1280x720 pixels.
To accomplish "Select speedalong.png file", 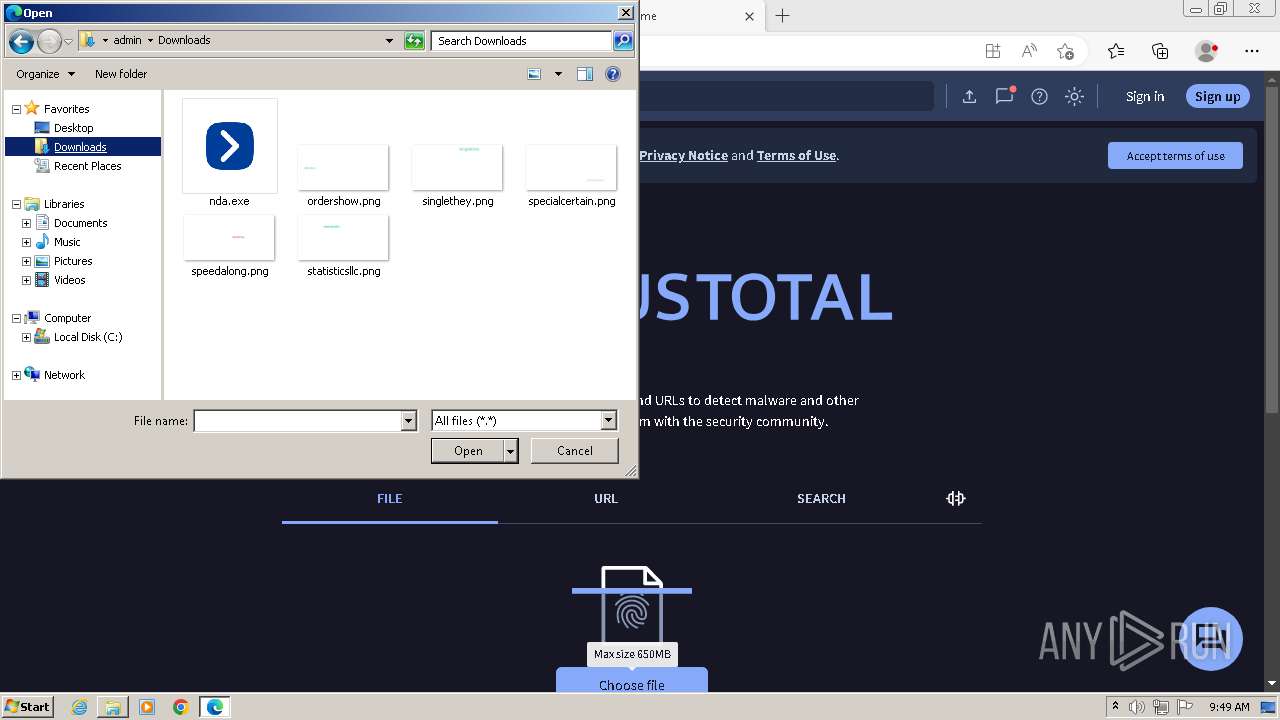I will pyautogui.click(x=229, y=237).
